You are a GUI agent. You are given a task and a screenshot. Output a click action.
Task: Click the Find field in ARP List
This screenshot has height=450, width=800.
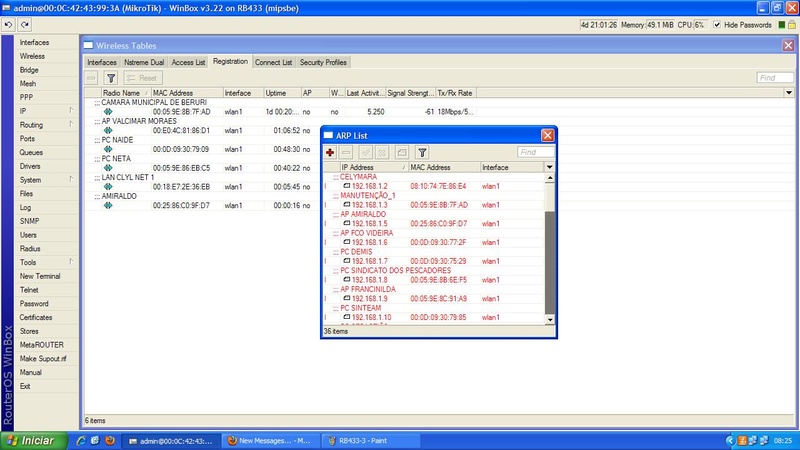[x=535, y=152]
